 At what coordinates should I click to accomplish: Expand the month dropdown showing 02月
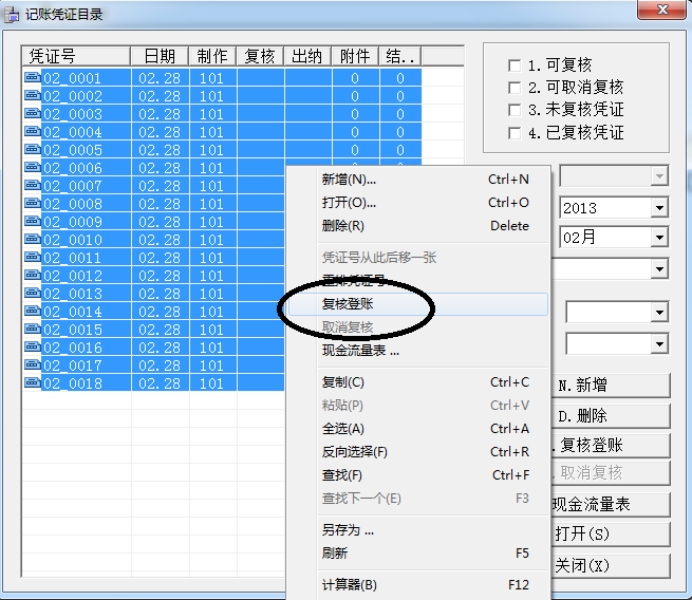pos(659,238)
